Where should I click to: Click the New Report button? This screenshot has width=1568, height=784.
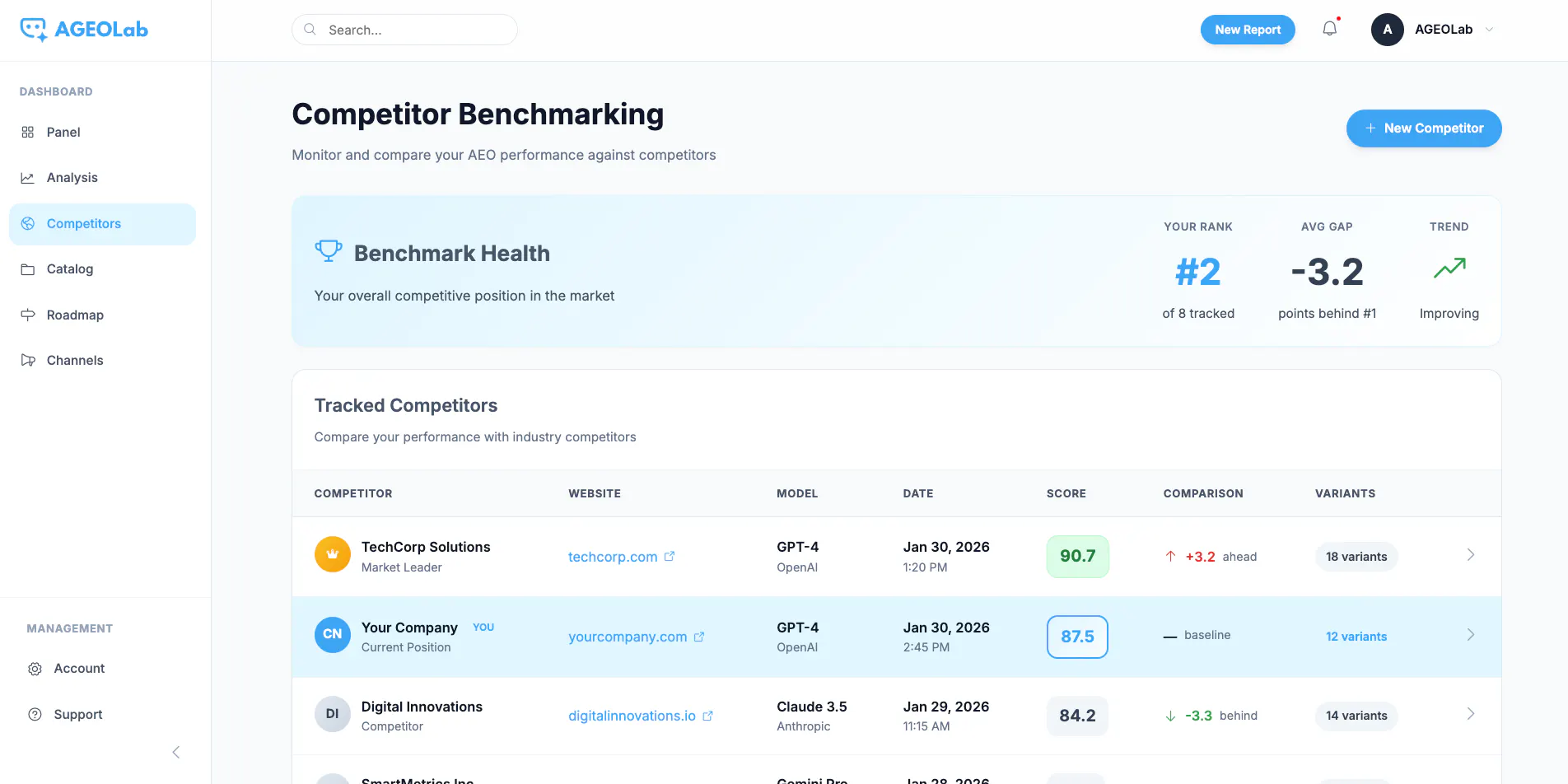pos(1248,30)
